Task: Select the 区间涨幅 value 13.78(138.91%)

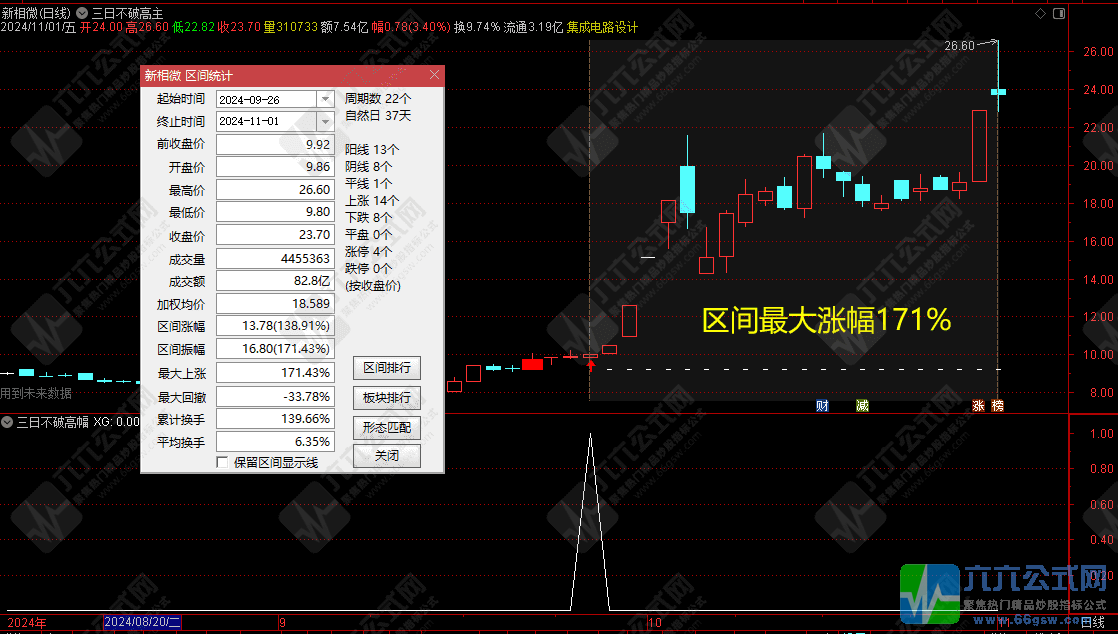Action: [x=275, y=326]
